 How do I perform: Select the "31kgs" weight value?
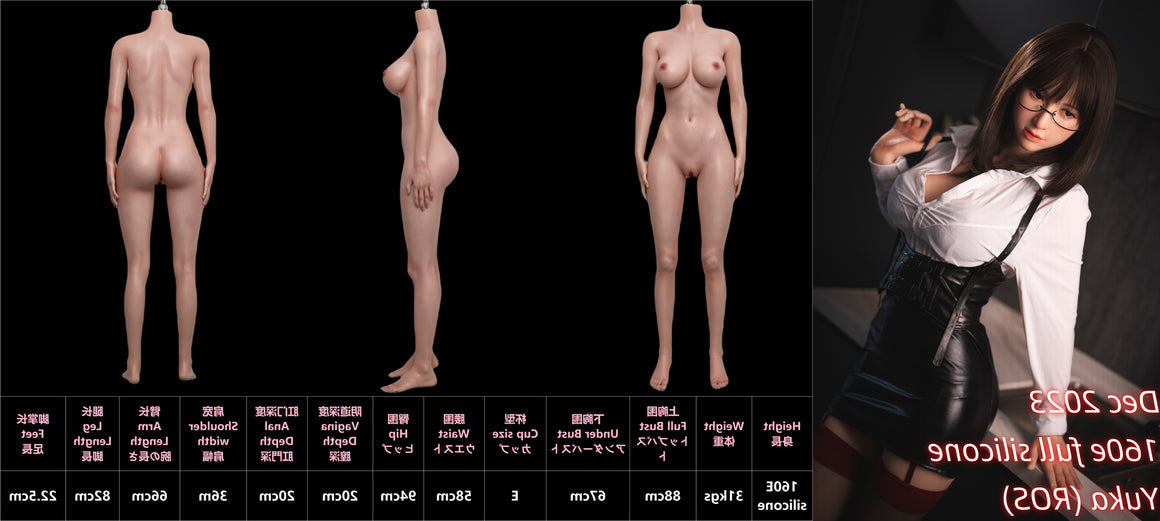click(723, 495)
